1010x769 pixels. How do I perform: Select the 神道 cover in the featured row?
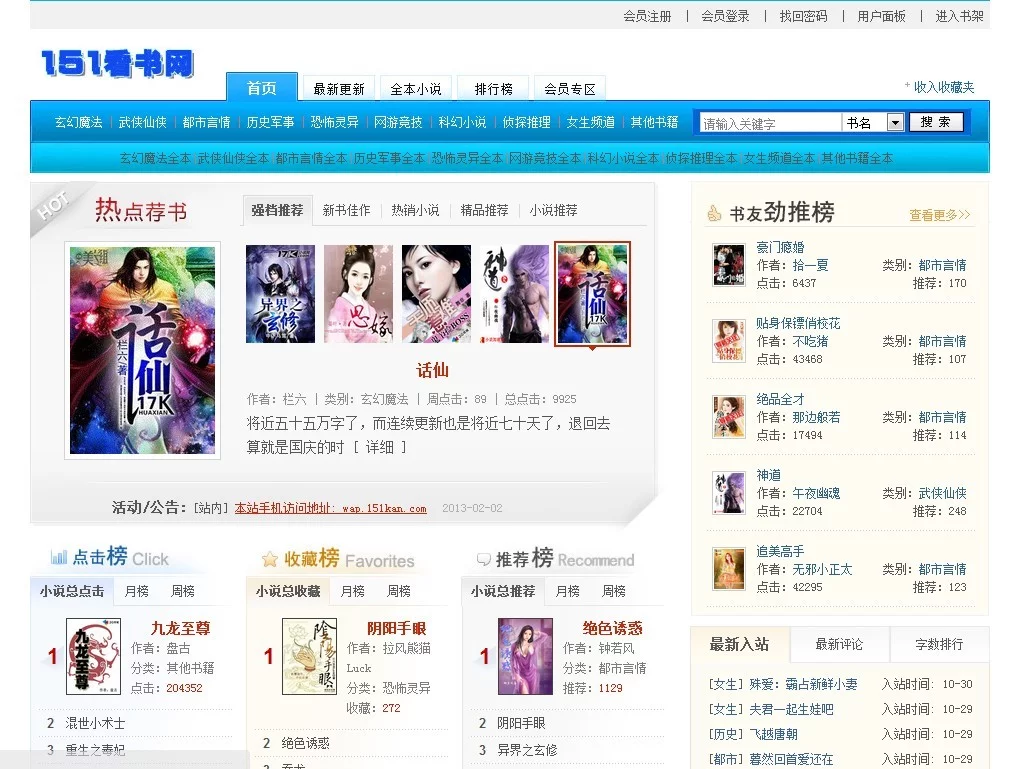pyautogui.click(x=514, y=294)
